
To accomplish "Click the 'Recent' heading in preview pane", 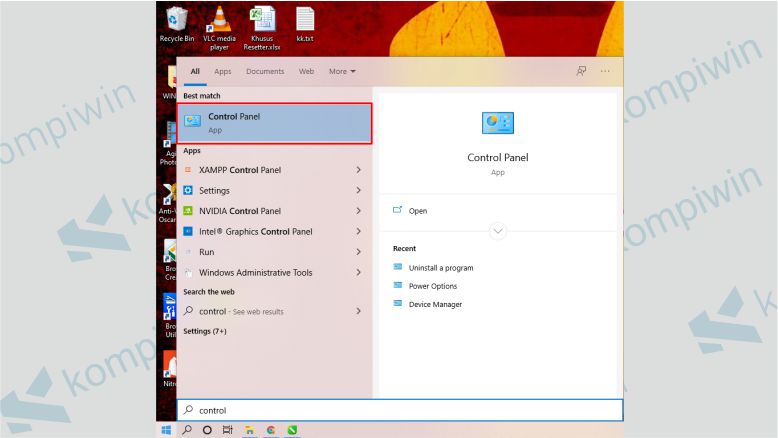I will [404, 249].
